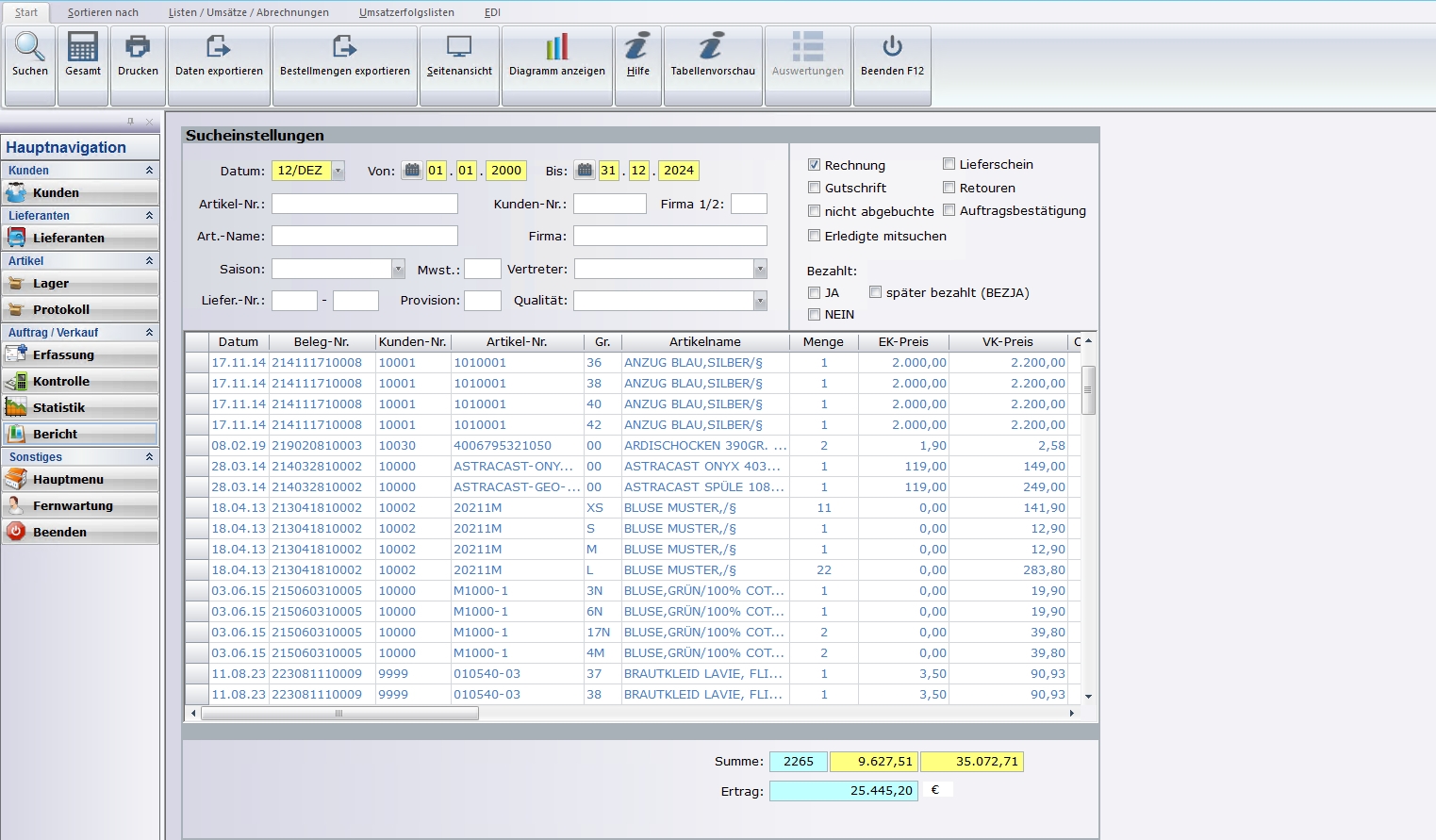Switch to Umsatzerfolgslisten tab
This screenshot has height=840, width=1436.
pyautogui.click(x=406, y=12)
